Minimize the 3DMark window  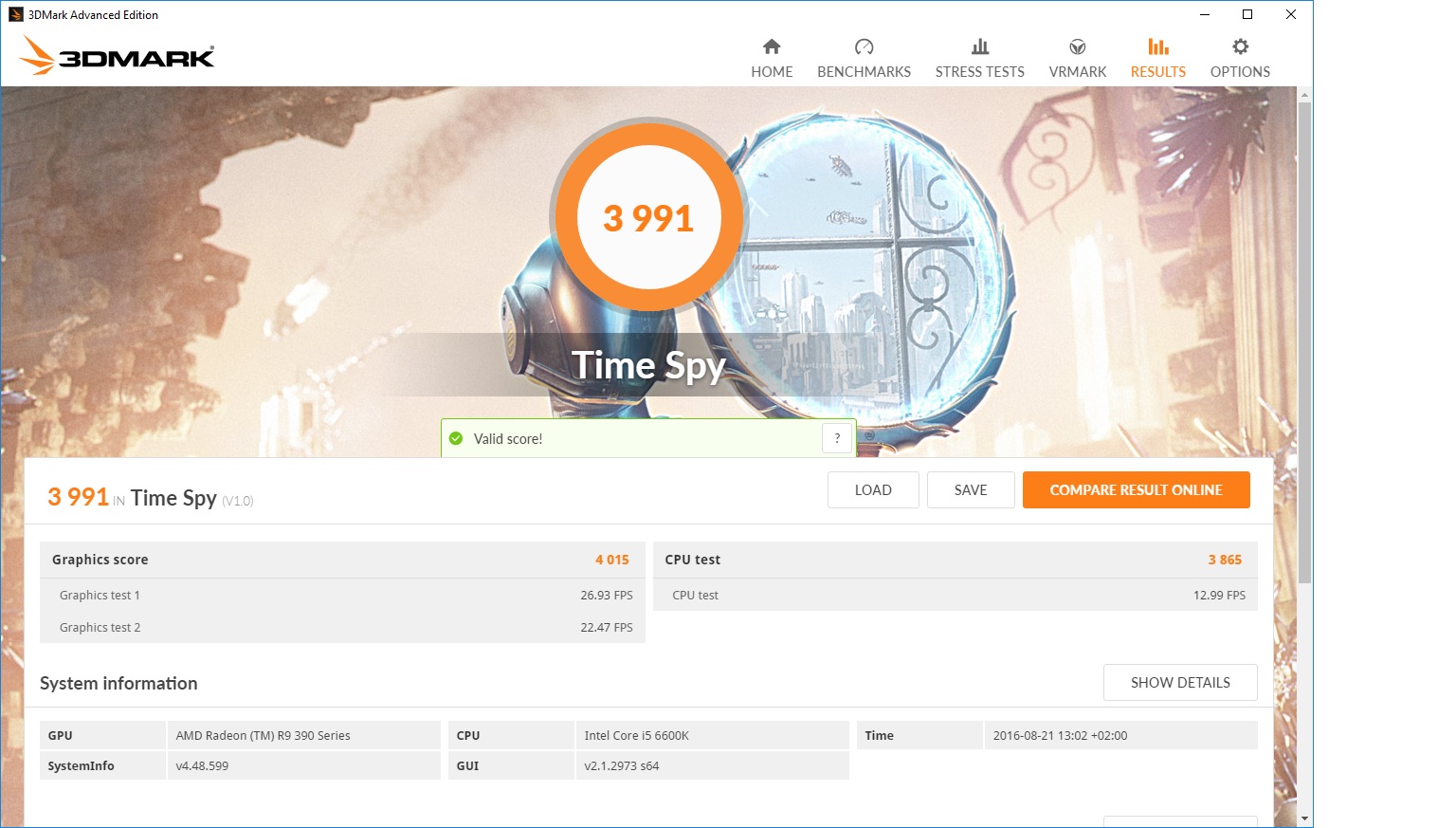(1205, 14)
